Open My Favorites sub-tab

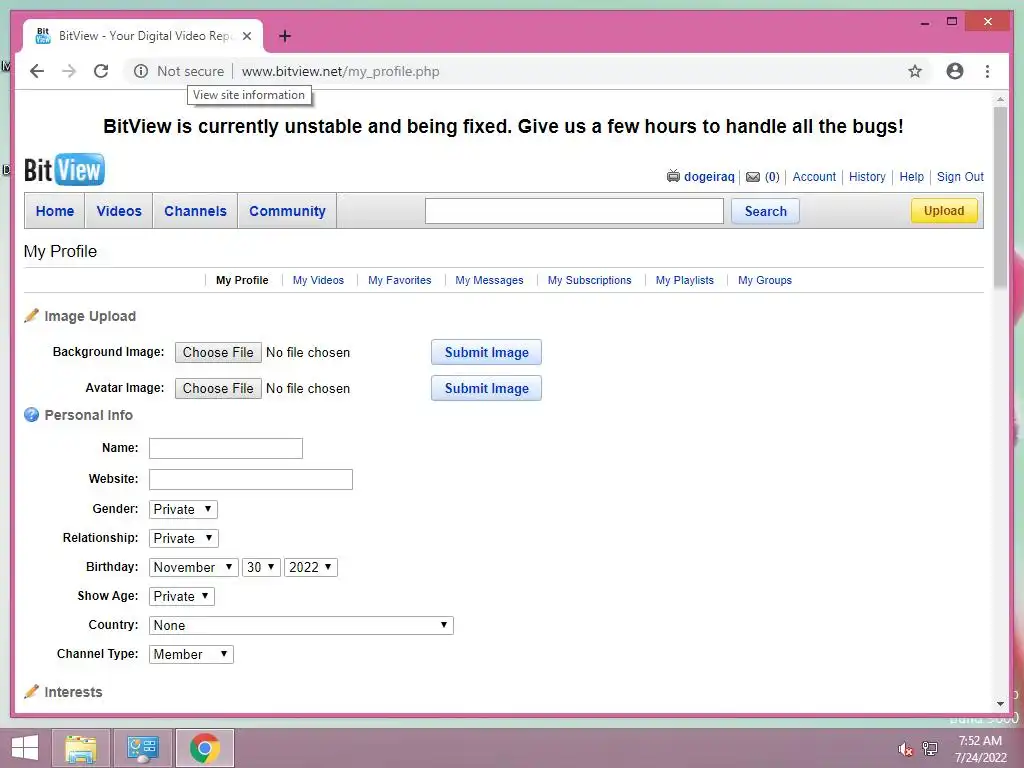click(x=400, y=280)
